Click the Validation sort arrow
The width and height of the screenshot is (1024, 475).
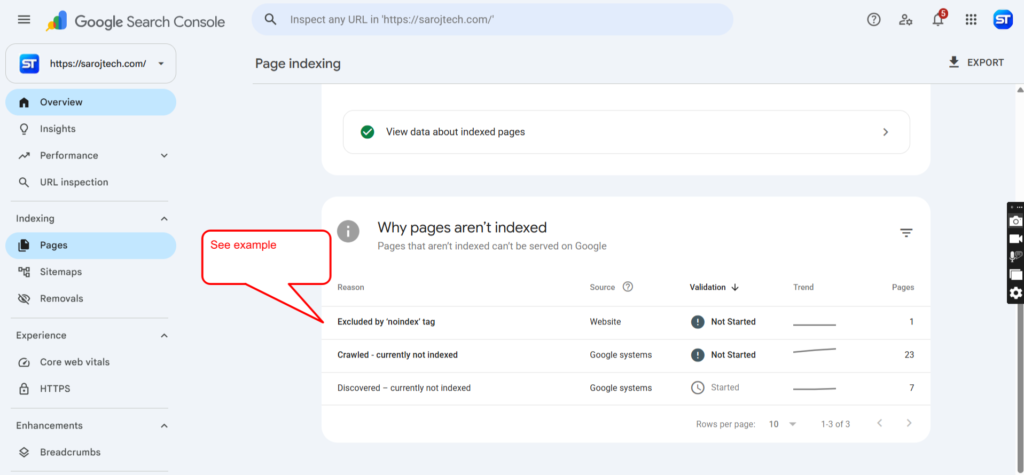click(735, 287)
